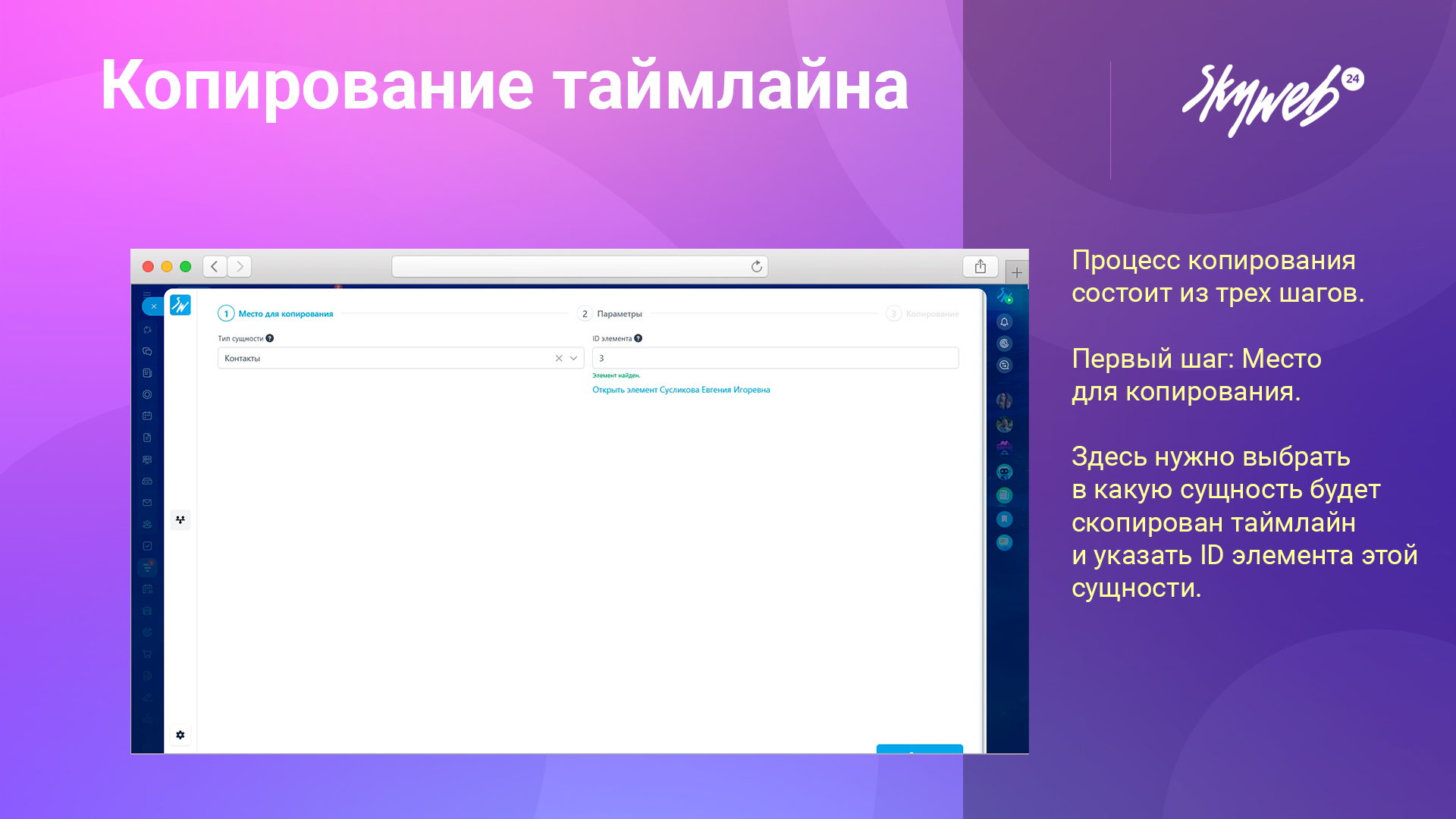The height and width of the screenshot is (819, 1456).
Task: Click the Skyweb app logo icon
Action: coord(180,306)
